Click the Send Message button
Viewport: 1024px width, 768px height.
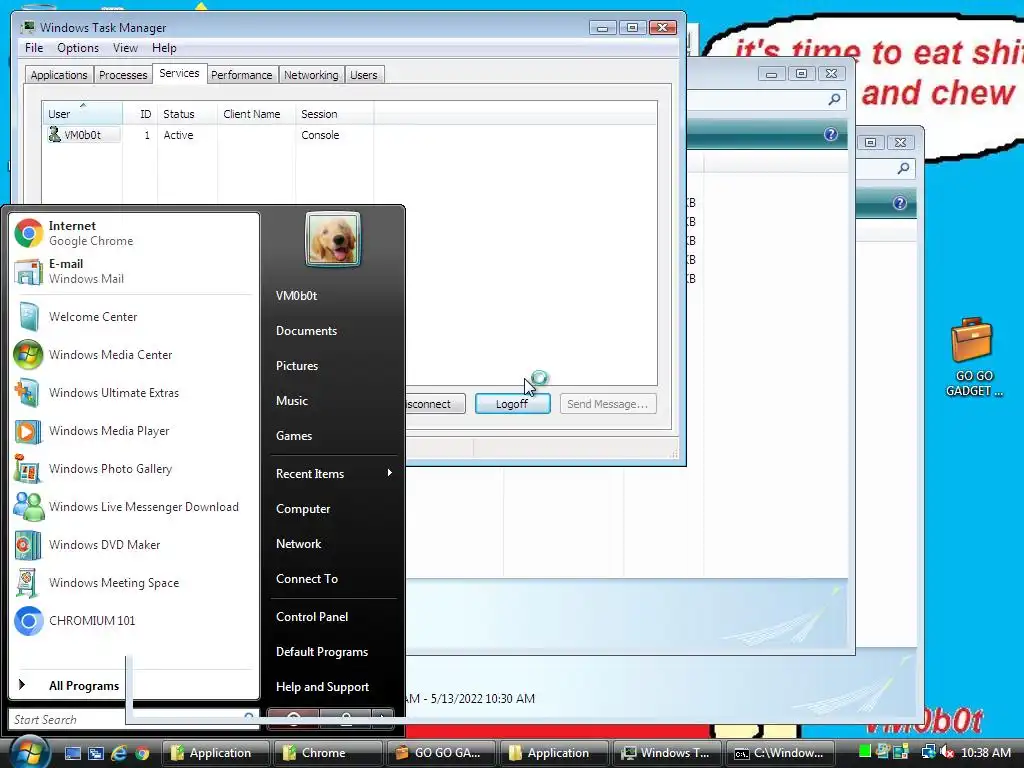coord(607,404)
